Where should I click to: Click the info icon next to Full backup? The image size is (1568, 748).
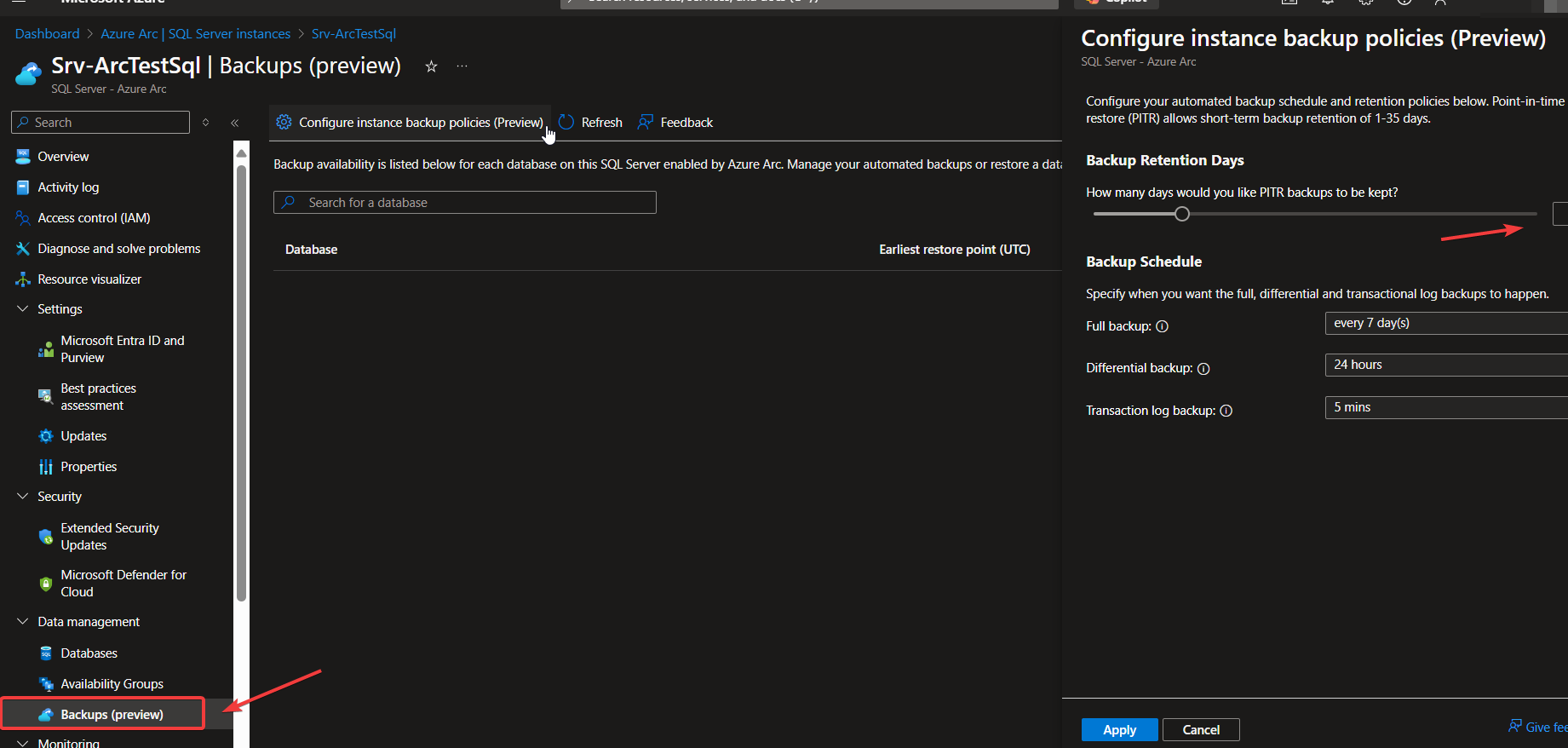[1162, 326]
